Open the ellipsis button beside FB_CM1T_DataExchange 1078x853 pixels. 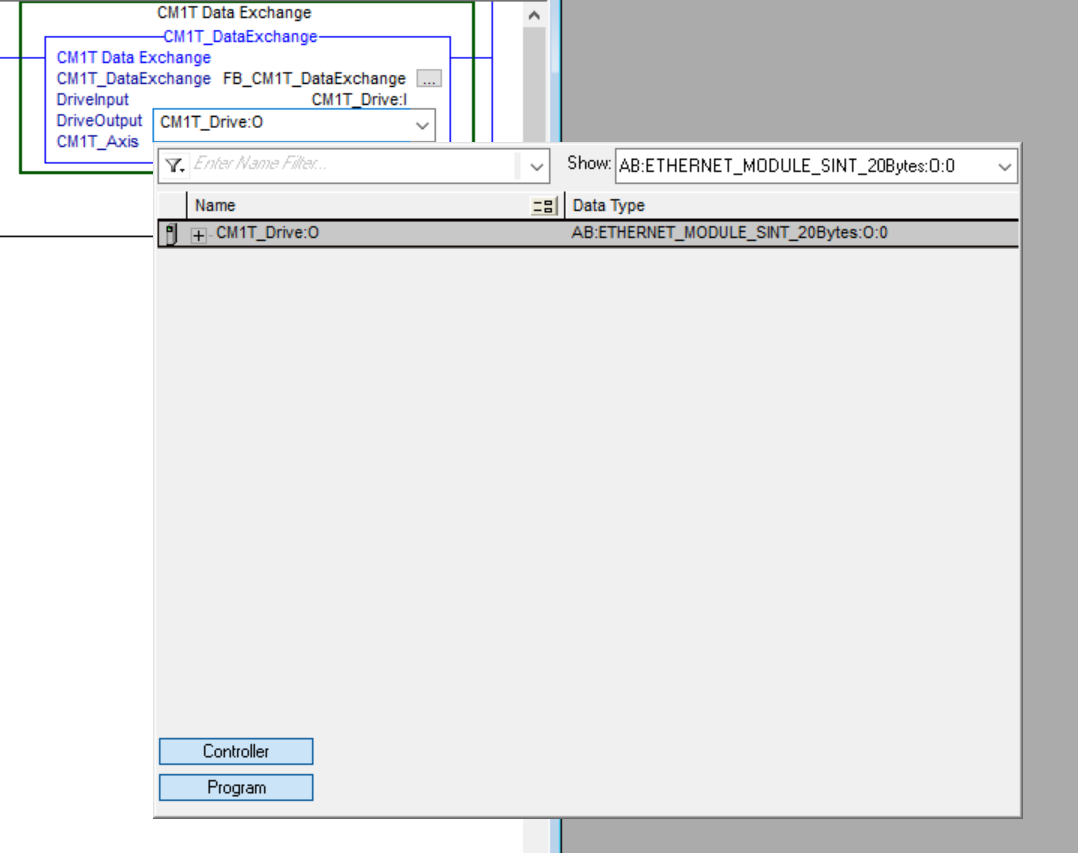[429, 78]
